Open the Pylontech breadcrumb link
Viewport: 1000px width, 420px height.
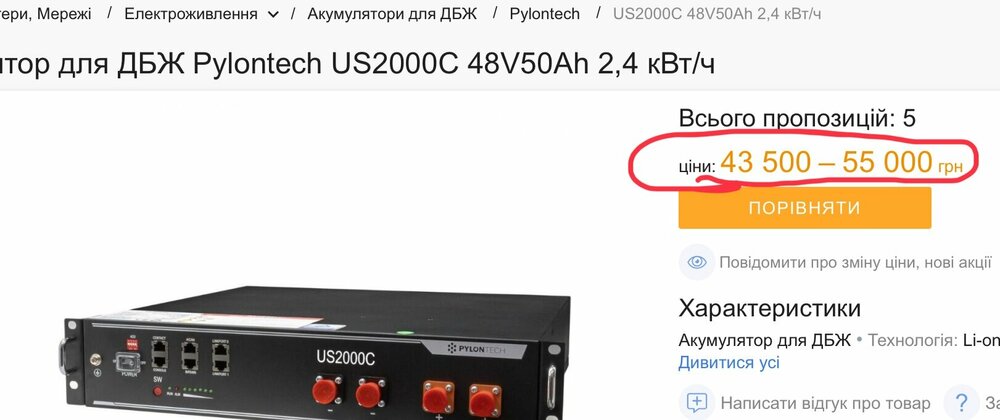tap(545, 13)
